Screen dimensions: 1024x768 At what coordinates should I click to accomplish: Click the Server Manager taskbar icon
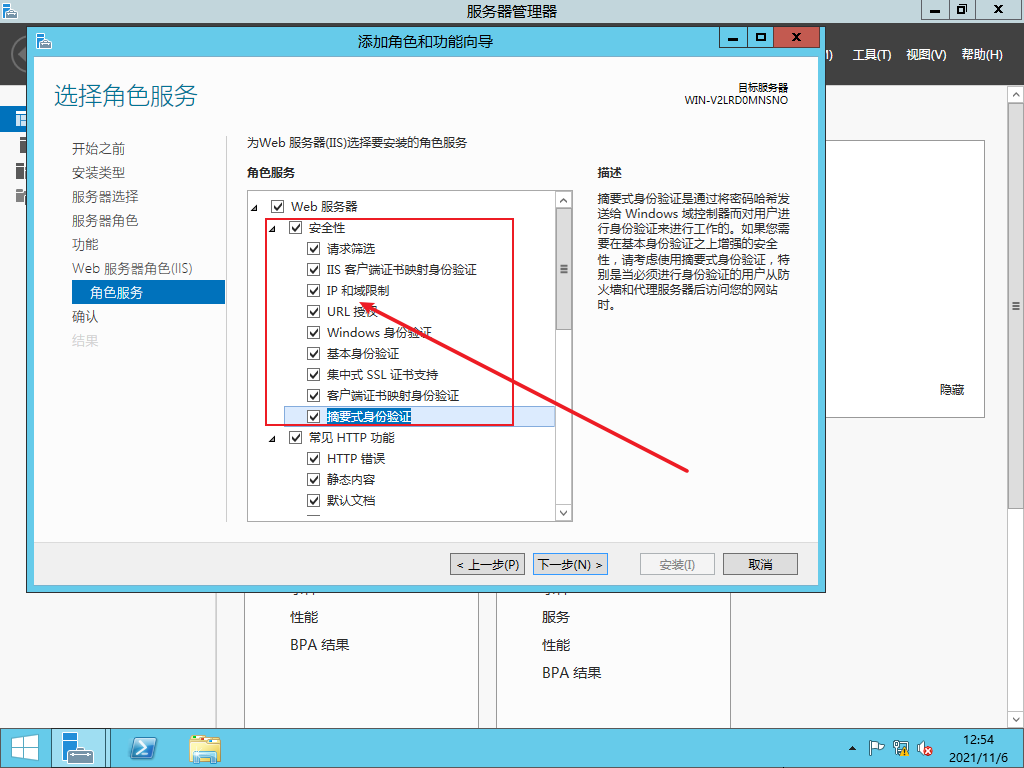[78, 748]
